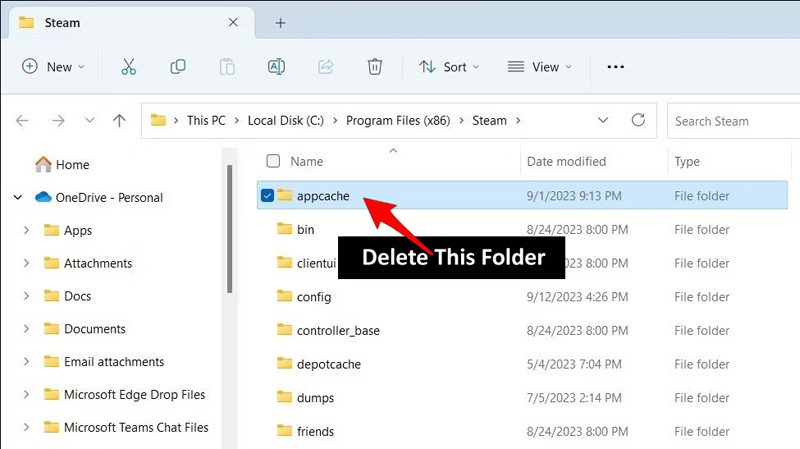Click the Delete trash can icon
800x449 pixels.
point(374,67)
